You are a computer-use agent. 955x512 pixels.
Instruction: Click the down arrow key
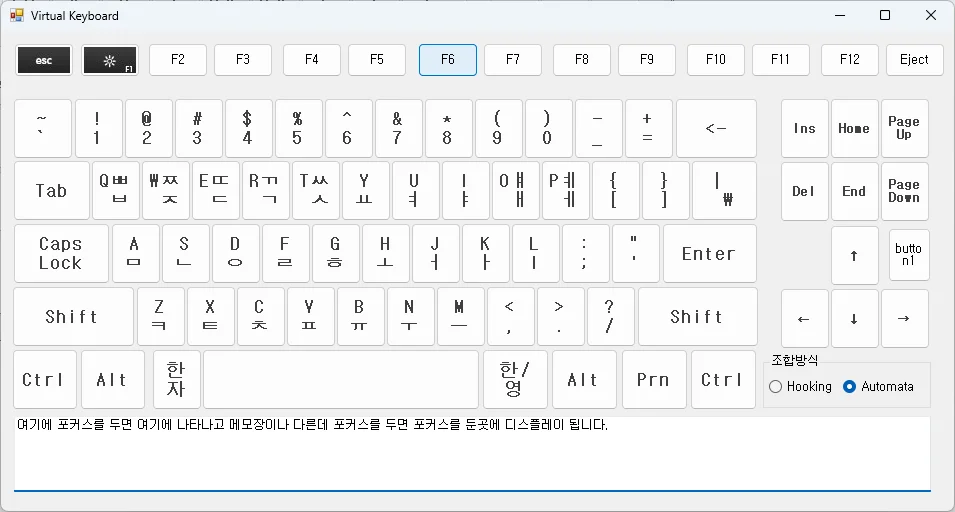pyautogui.click(x=855, y=318)
